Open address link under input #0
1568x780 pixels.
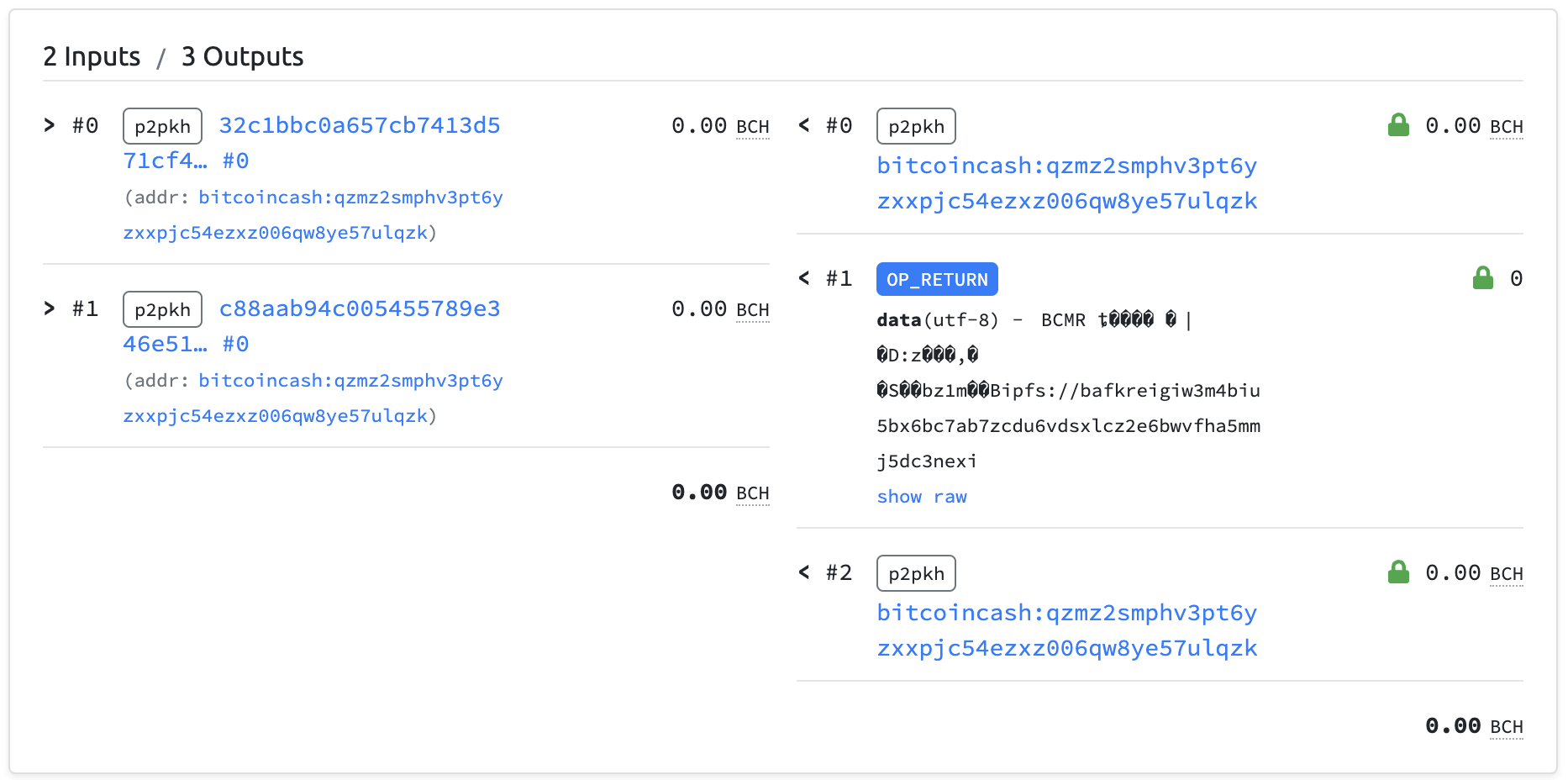click(x=350, y=198)
